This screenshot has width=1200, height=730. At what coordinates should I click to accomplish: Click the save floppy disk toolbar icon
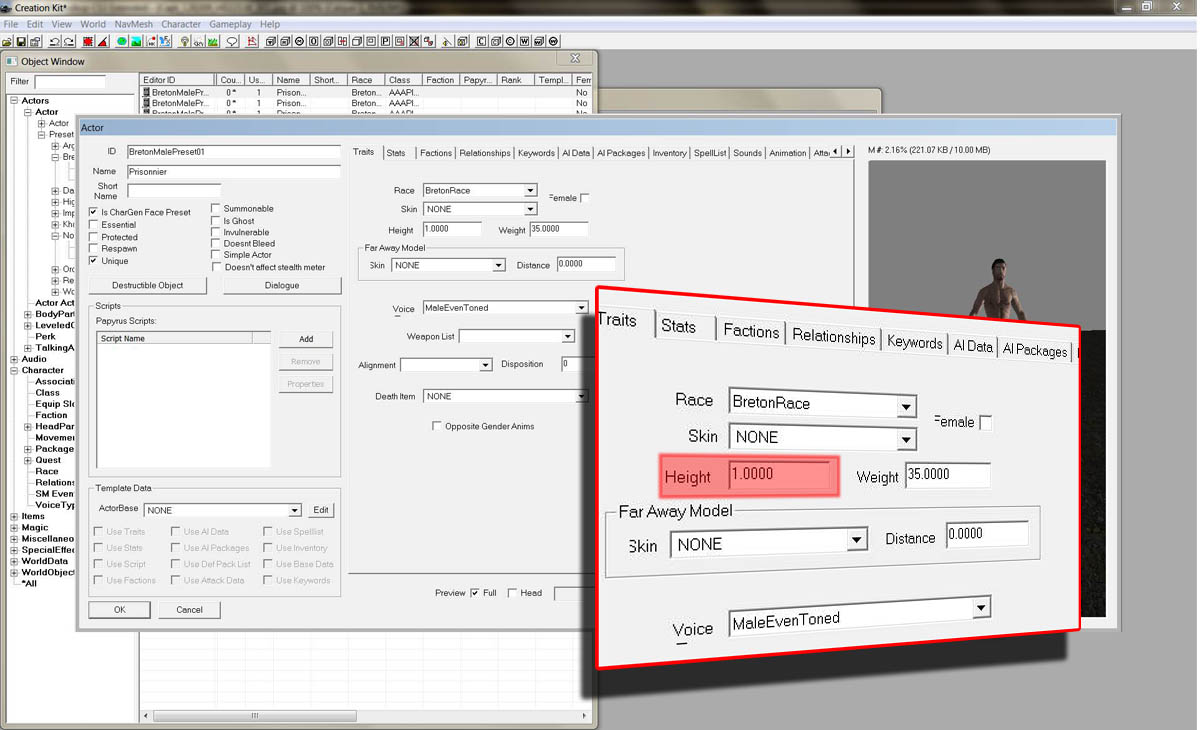tap(21, 42)
